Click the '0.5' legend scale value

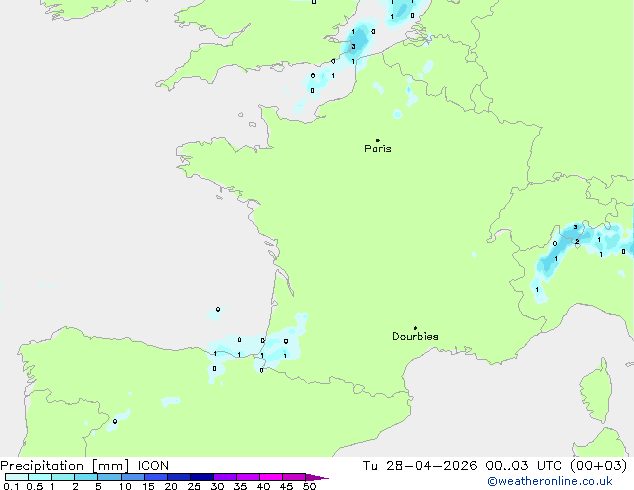34,486
